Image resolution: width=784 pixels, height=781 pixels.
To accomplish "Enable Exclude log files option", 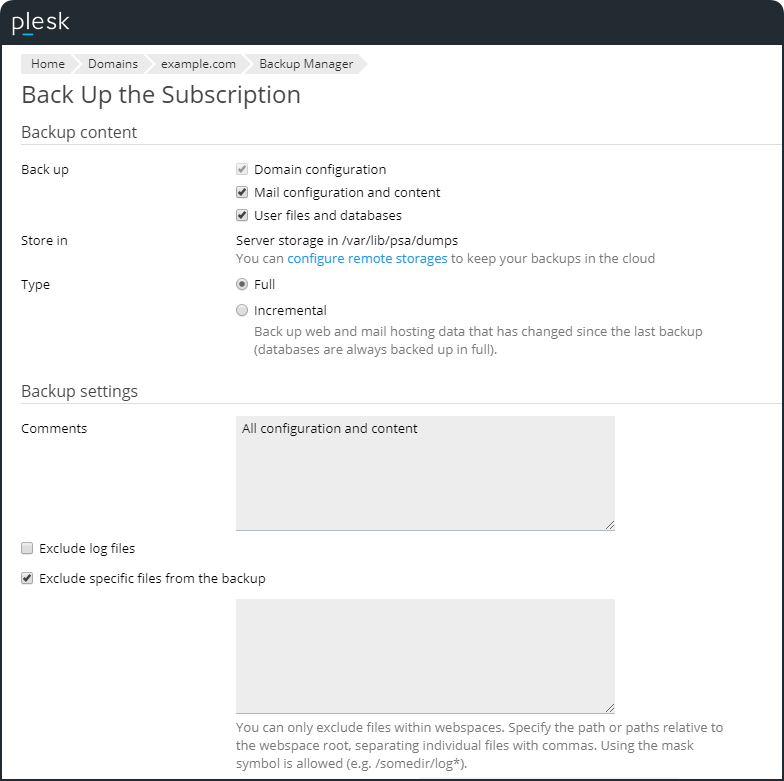I will (x=27, y=549).
